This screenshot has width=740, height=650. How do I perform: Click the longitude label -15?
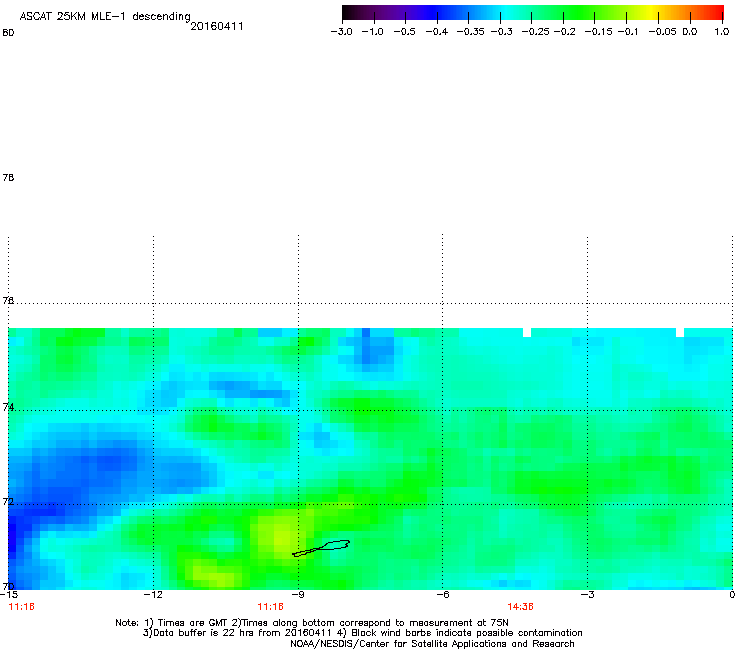coord(9,595)
